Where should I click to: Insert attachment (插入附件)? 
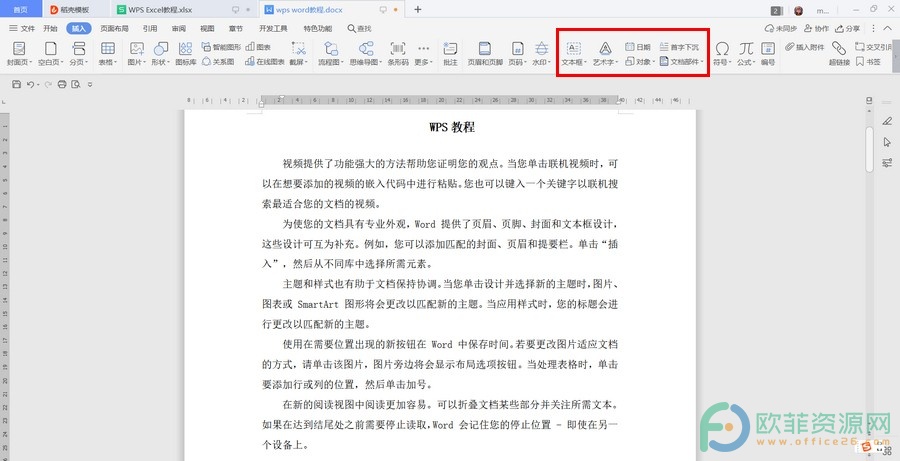click(x=805, y=47)
